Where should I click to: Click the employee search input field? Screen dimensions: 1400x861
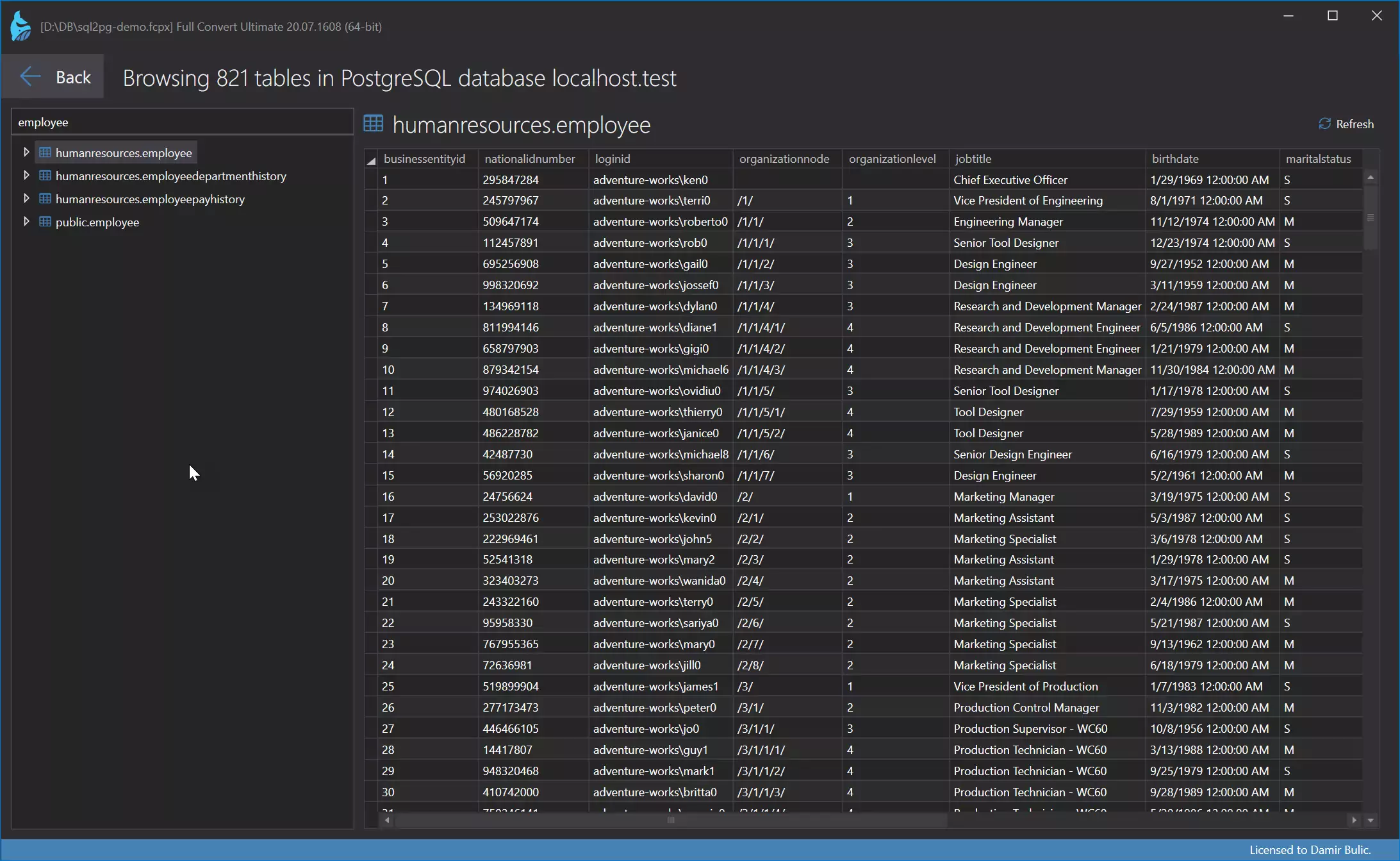point(182,121)
